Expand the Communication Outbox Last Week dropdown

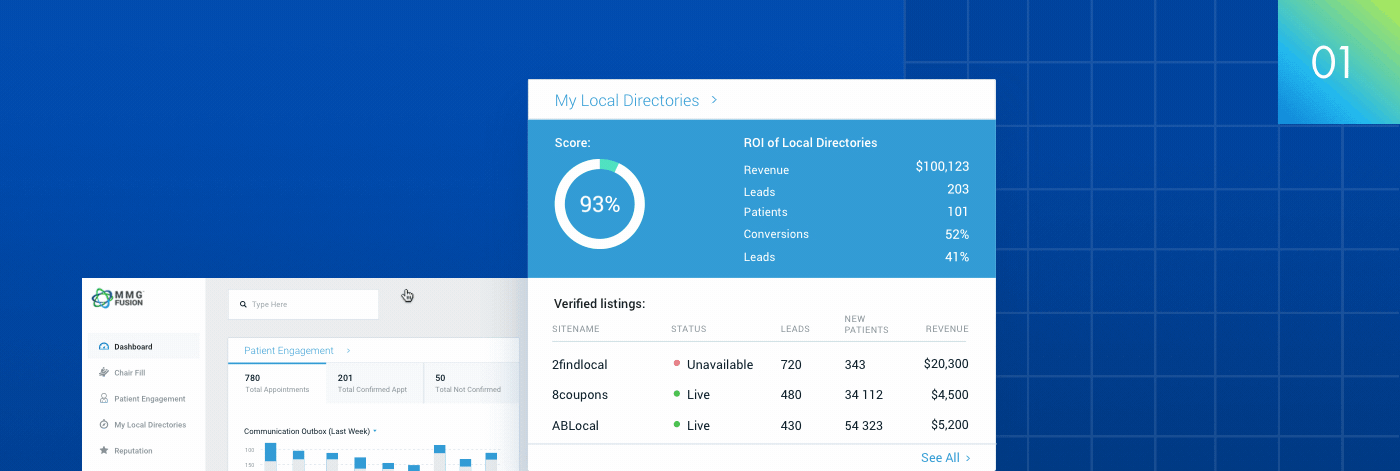375,431
